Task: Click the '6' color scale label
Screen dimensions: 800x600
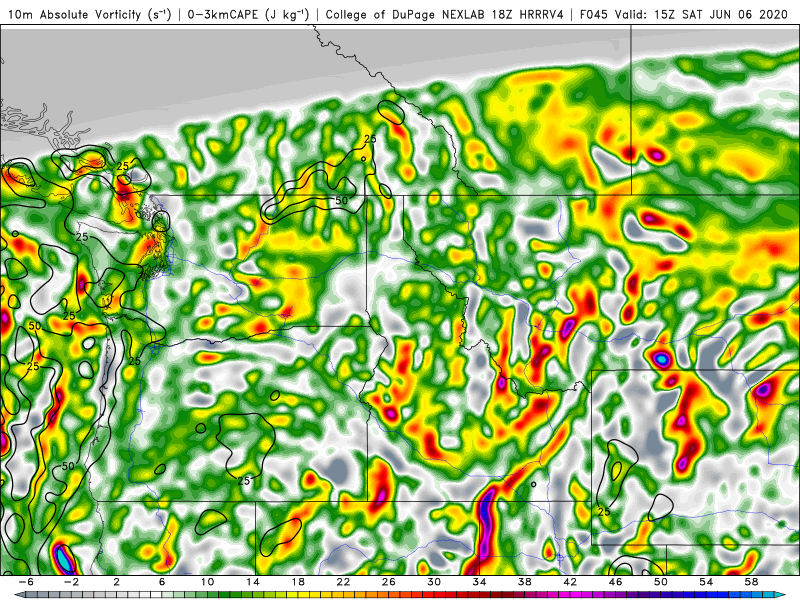Action: 162,582
